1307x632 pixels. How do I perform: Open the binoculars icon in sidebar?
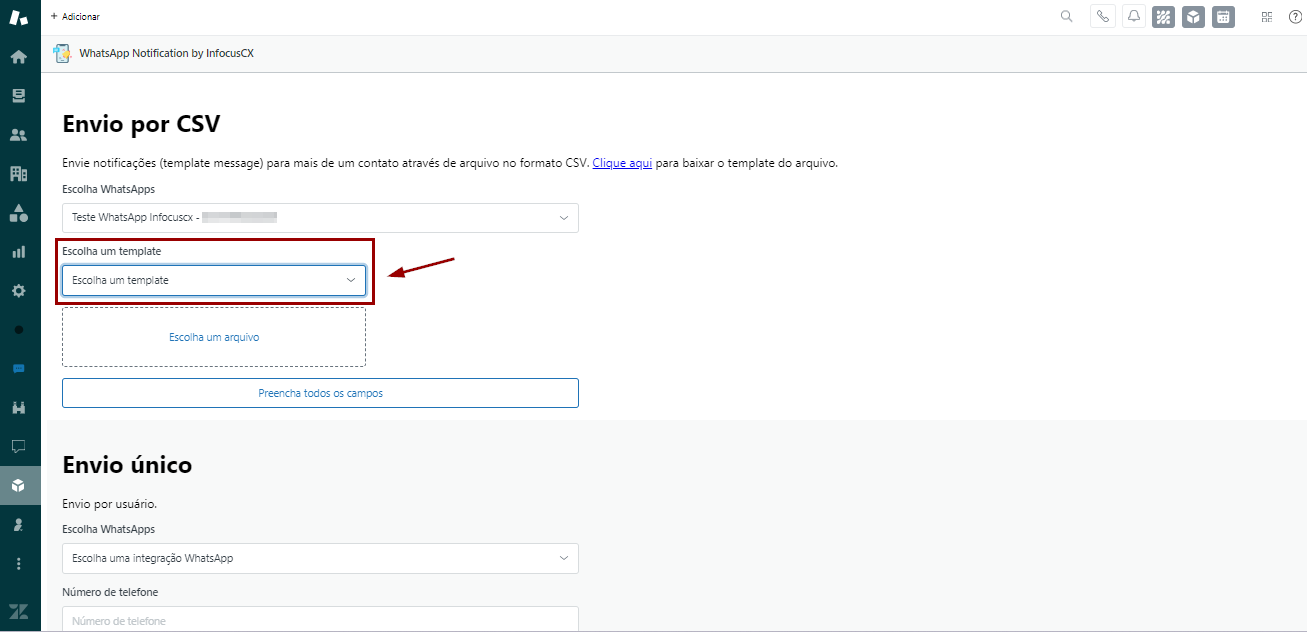tap(18, 408)
